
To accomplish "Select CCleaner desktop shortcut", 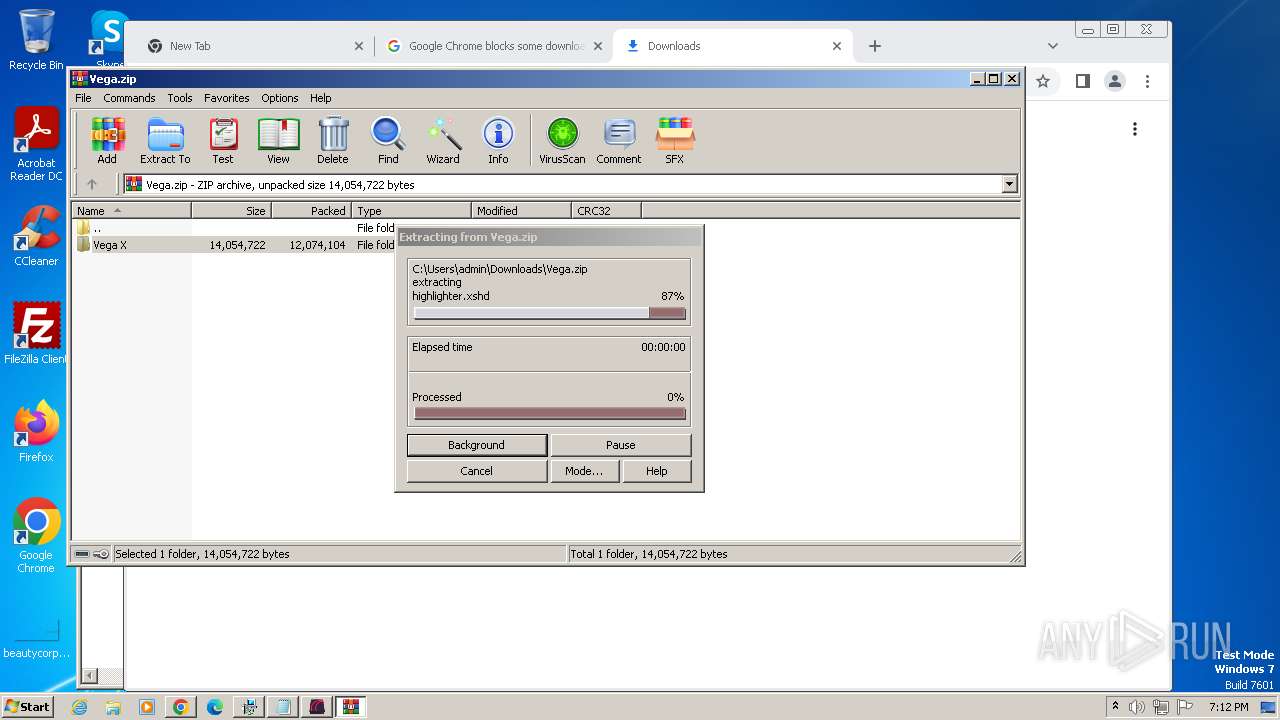I will pyautogui.click(x=36, y=236).
